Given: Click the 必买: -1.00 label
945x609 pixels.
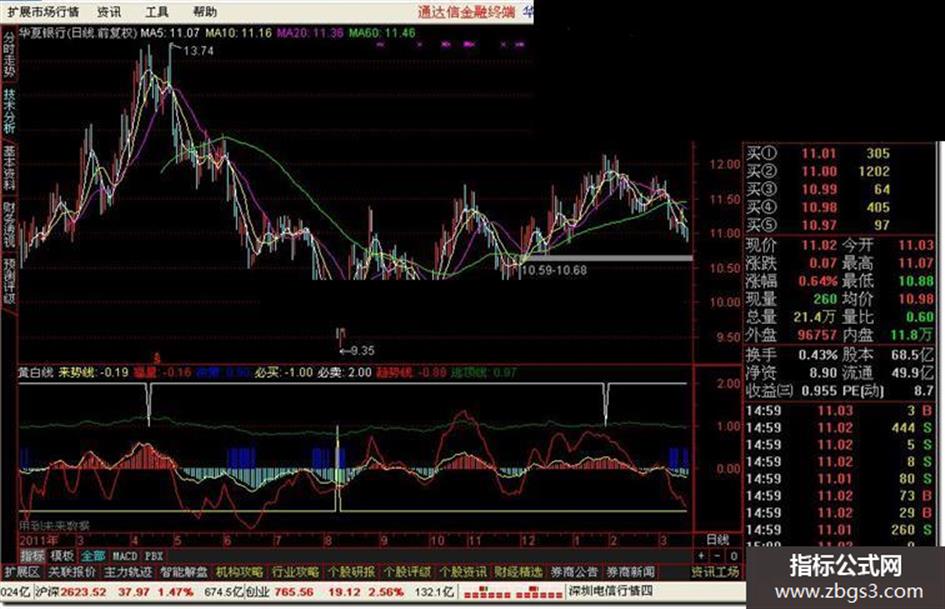Looking at the screenshot, I should pyautogui.click(x=283, y=372).
